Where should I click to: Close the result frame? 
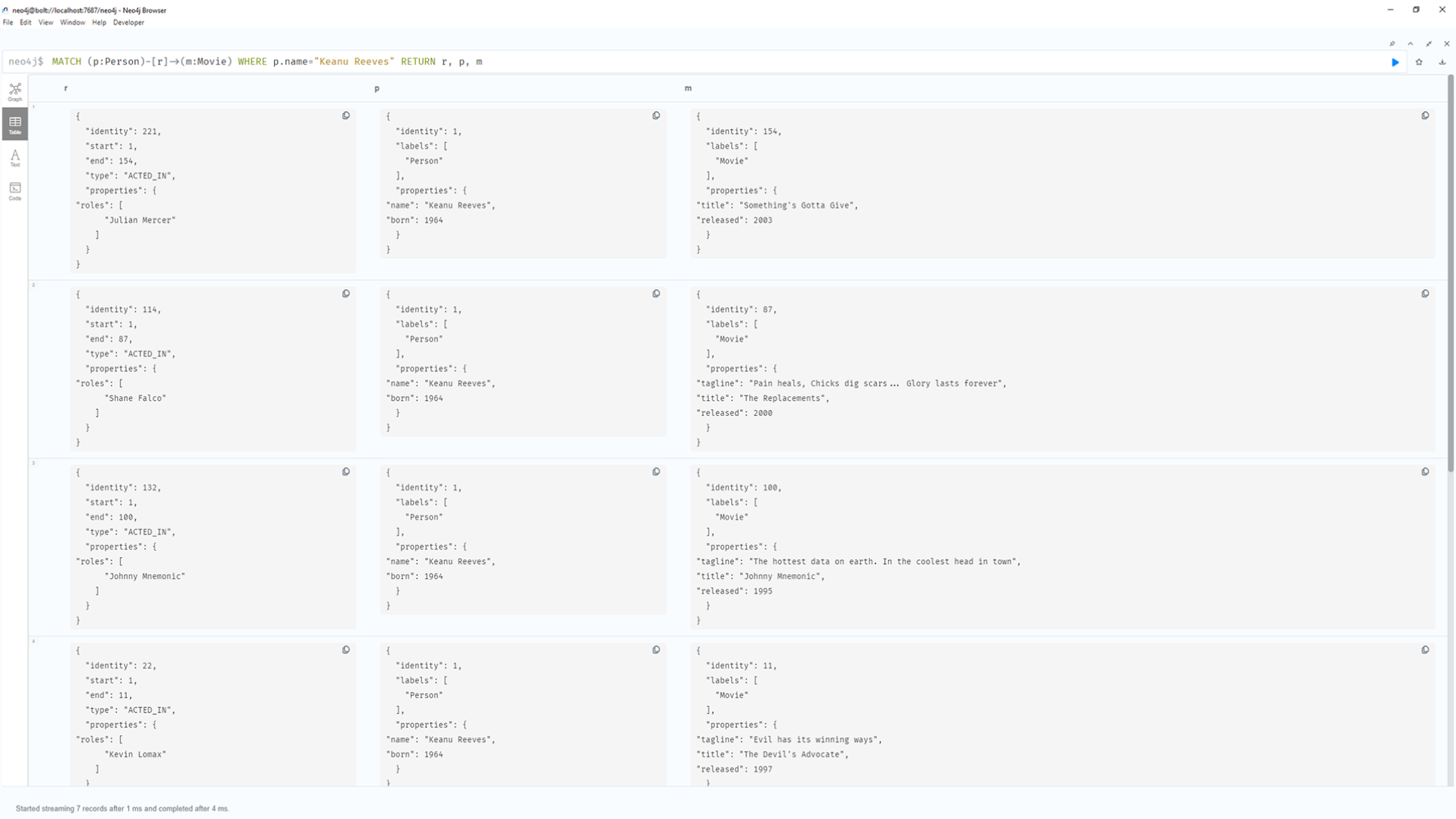tap(1447, 44)
